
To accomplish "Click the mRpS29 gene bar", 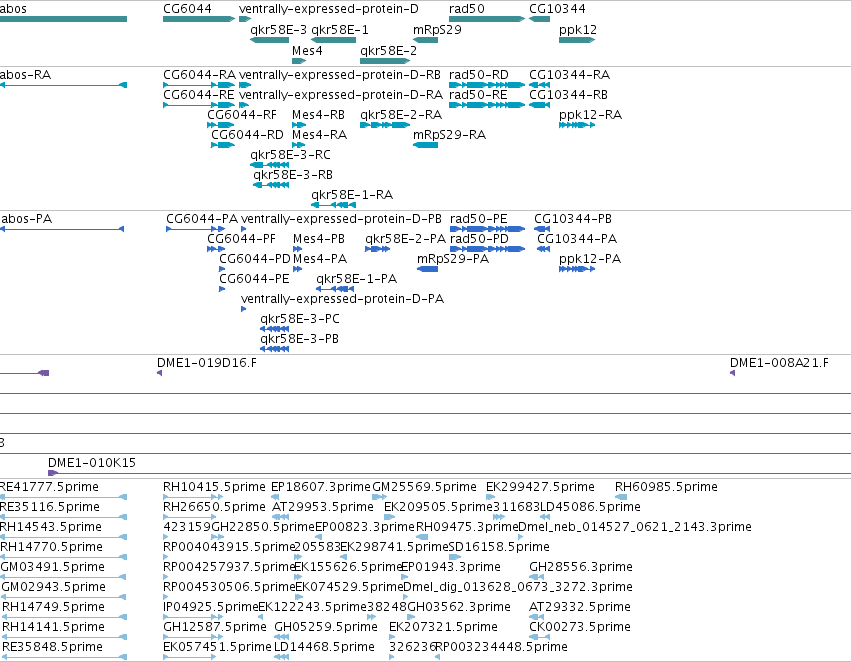I will pos(426,40).
